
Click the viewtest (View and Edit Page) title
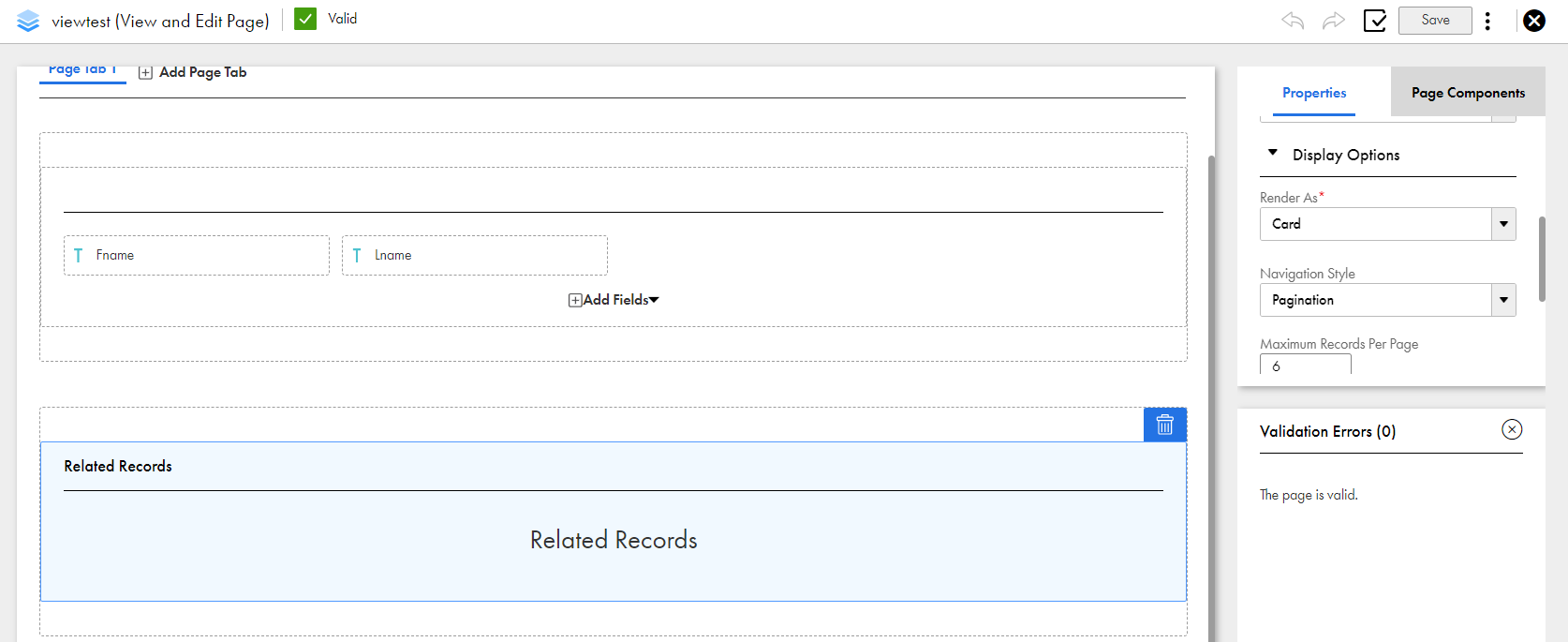pyautogui.click(x=160, y=21)
